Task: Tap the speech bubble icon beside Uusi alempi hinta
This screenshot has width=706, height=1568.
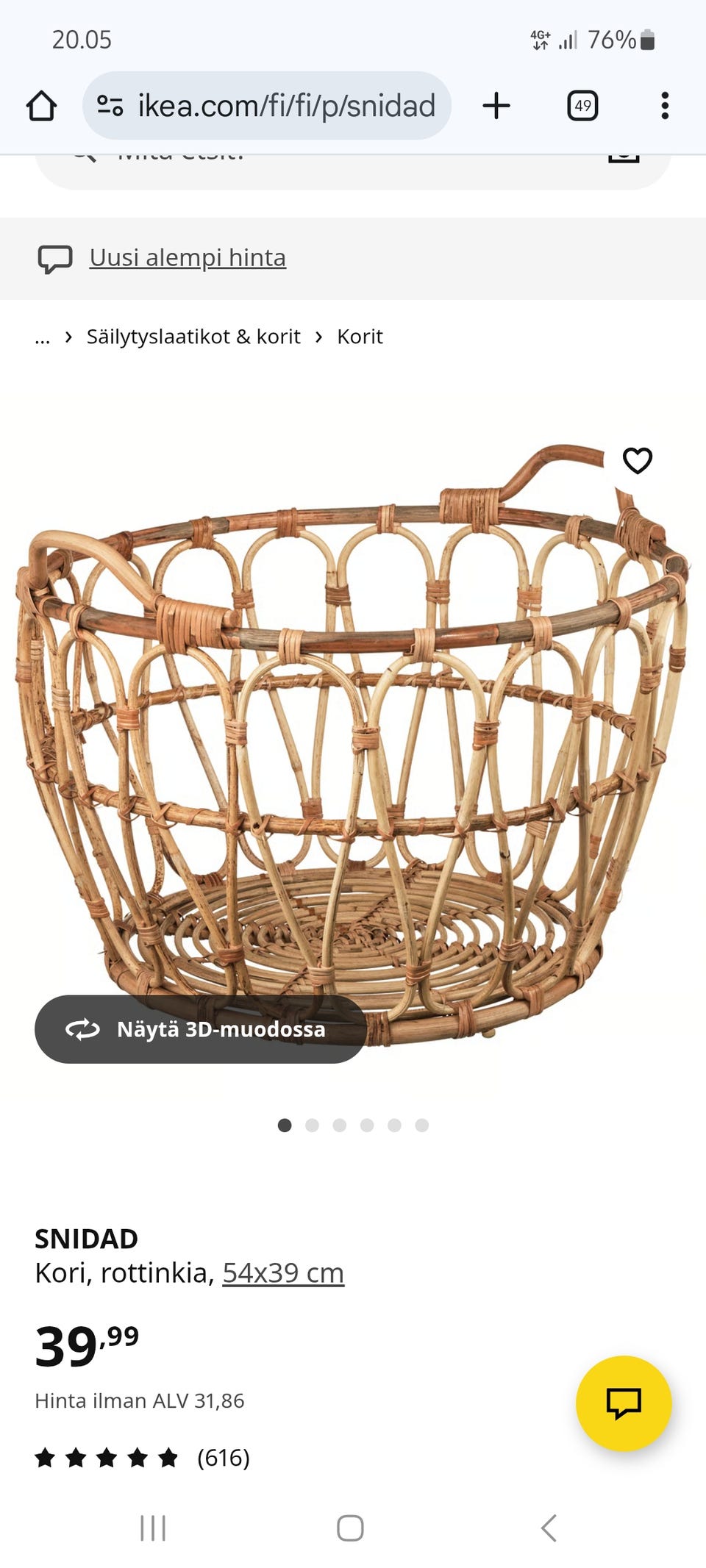Action: point(55,259)
